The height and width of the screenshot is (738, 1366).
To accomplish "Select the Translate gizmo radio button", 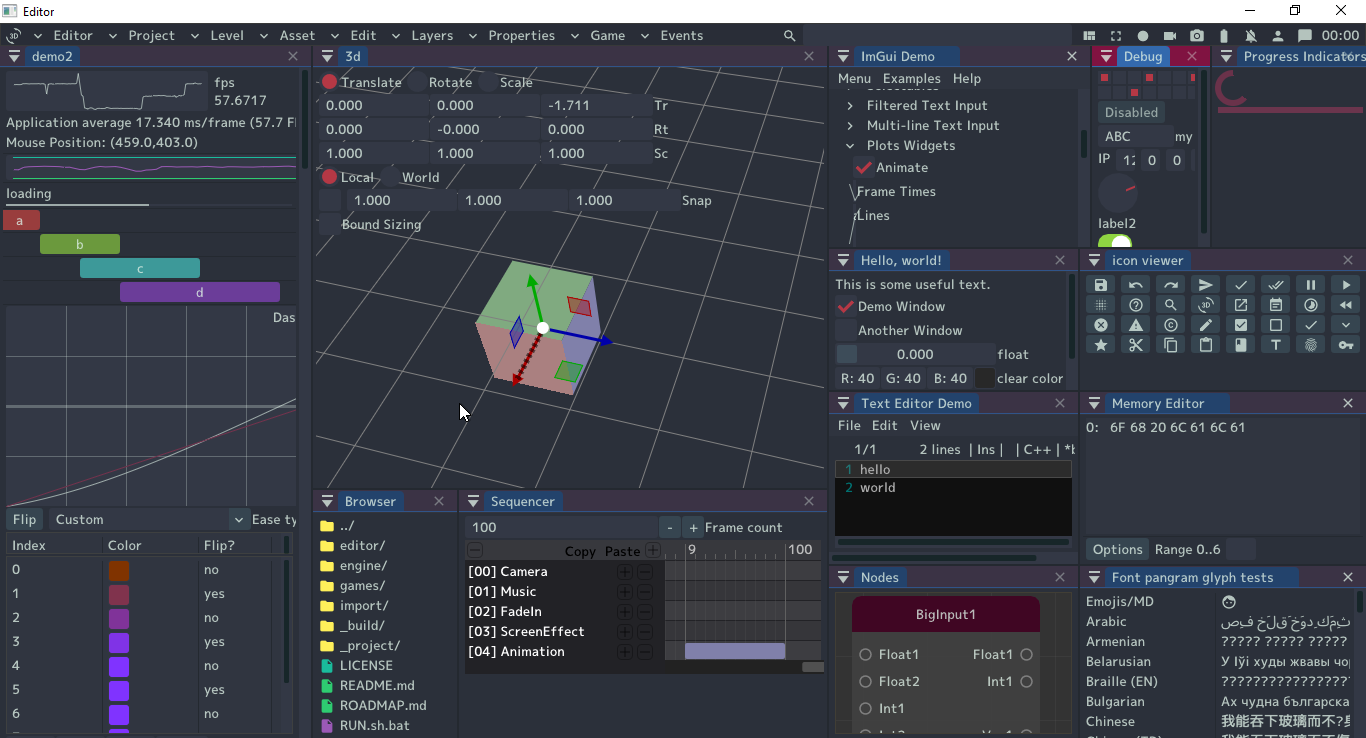I will pyautogui.click(x=329, y=82).
